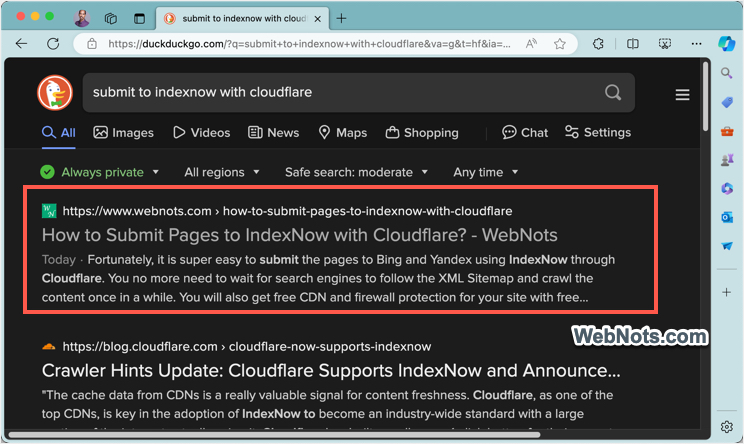
Task: Submit search with the magnifier icon
Action: [x=613, y=92]
